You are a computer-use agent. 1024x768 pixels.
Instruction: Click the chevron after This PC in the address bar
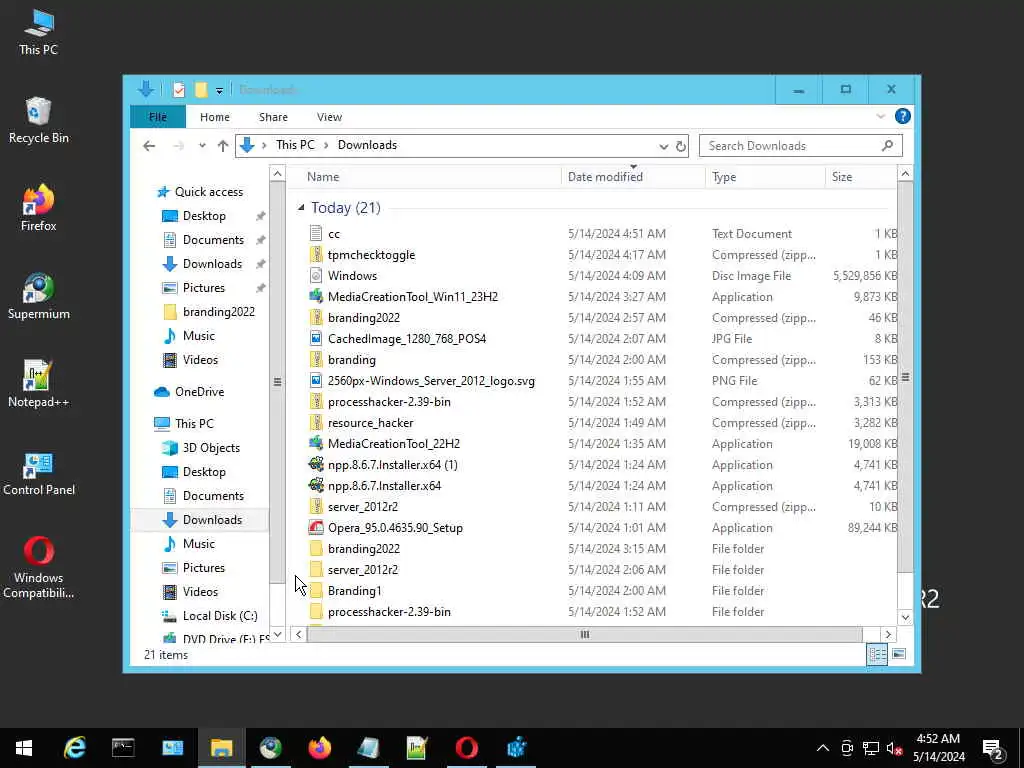point(326,145)
